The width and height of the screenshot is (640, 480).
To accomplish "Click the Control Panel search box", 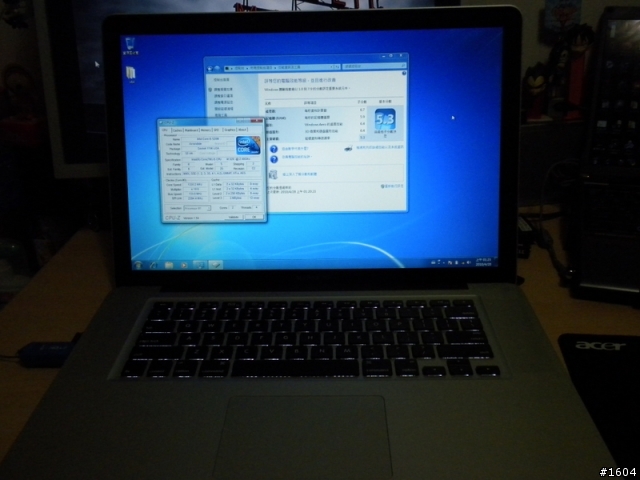I will [374, 66].
